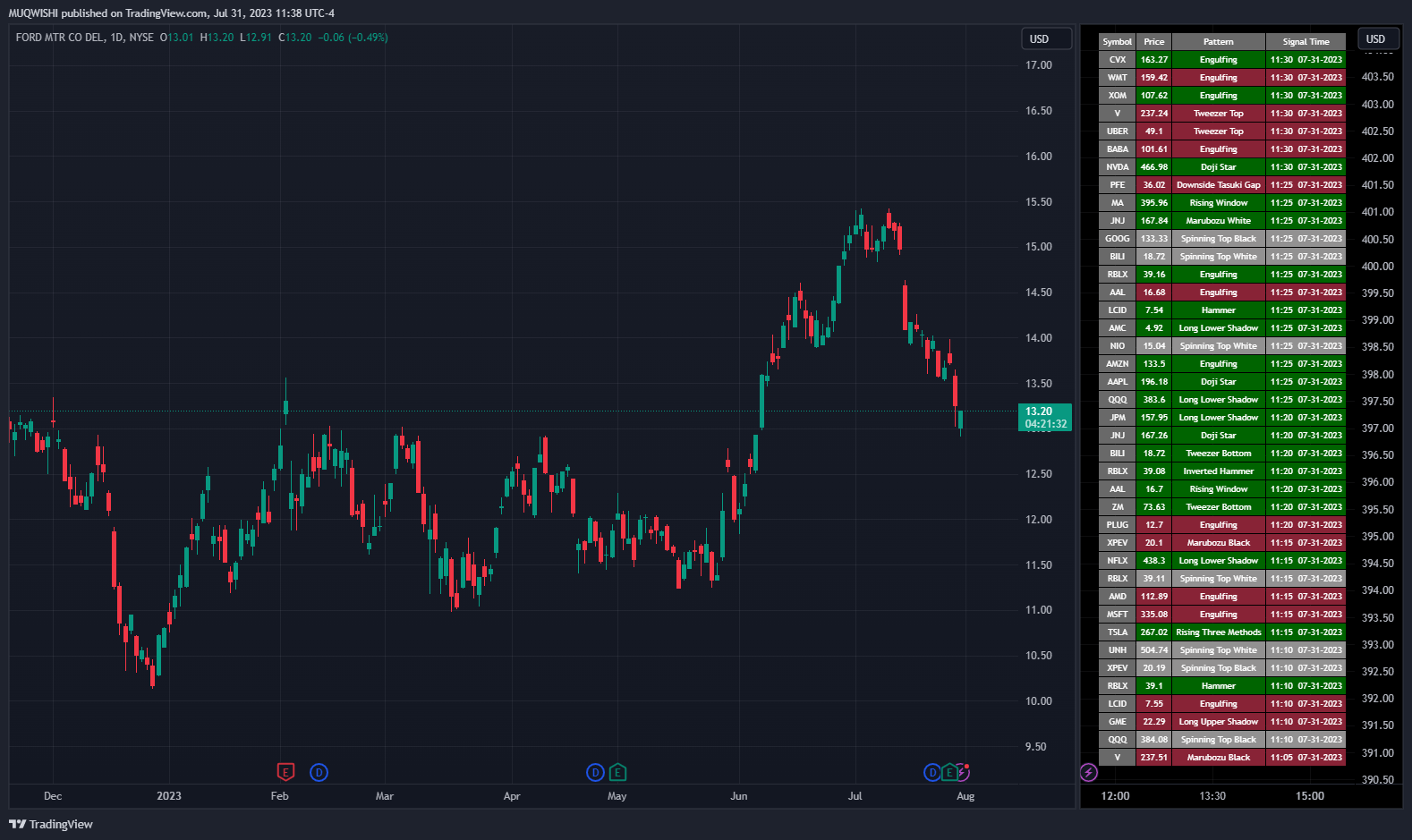Viewport: 1412px width, 840px height.
Task: Click the Jun label on the time axis
Action: (x=739, y=796)
